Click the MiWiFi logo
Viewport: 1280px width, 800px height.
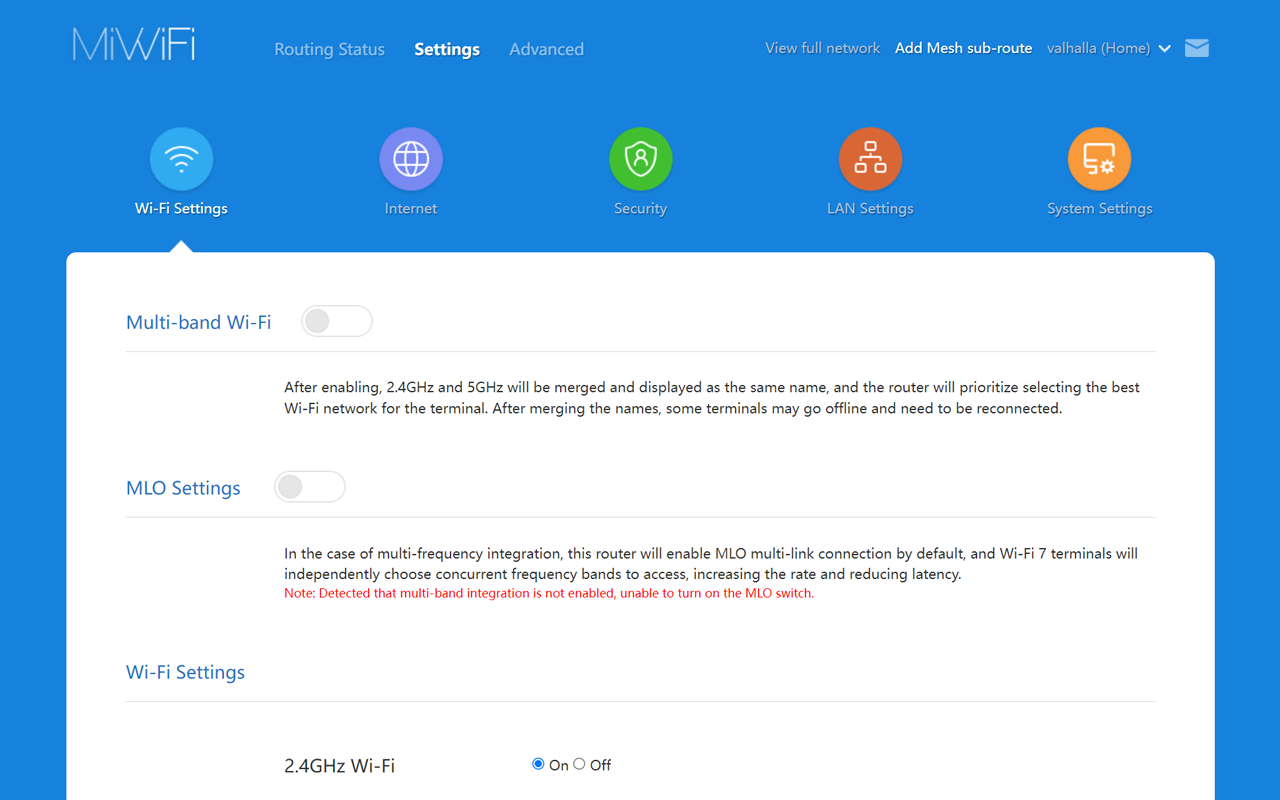pos(133,43)
